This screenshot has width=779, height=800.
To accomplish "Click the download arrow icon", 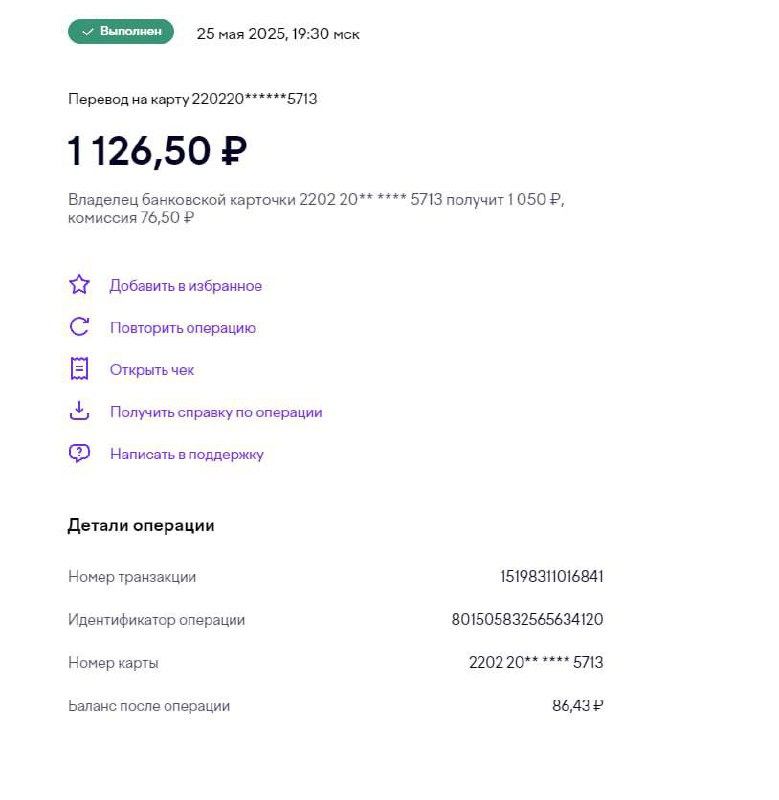I will pyautogui.click(x=79, y=411).
